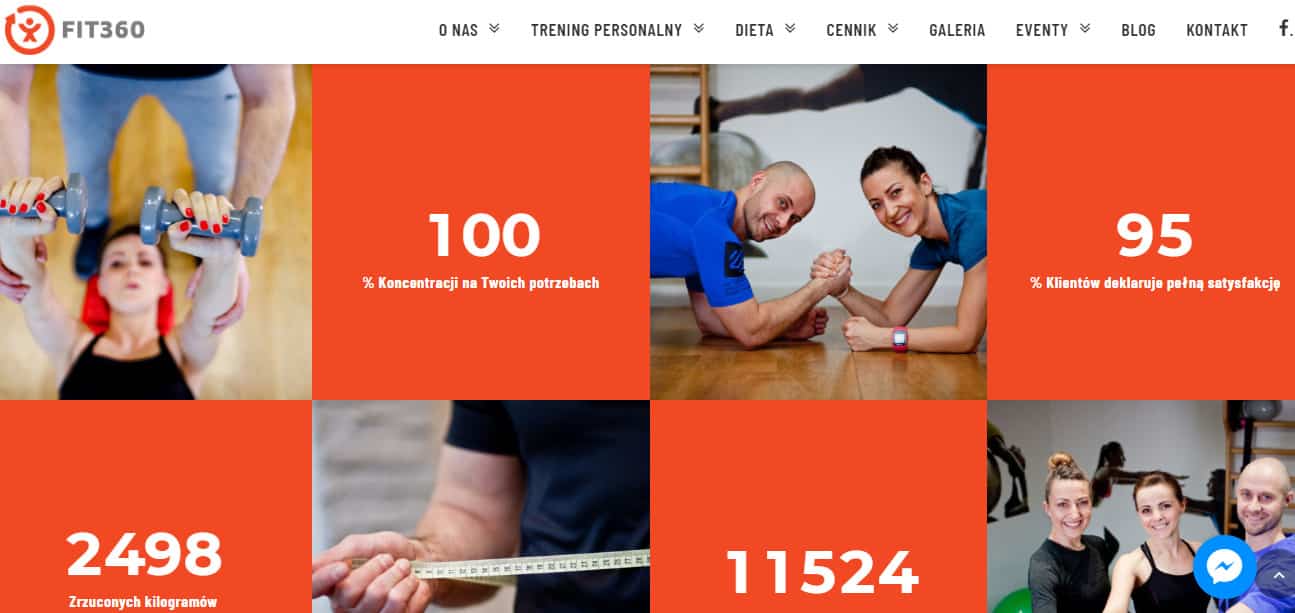Open the arm wrestling plank photo
The image size is (1295, 613).
[818, 232]
